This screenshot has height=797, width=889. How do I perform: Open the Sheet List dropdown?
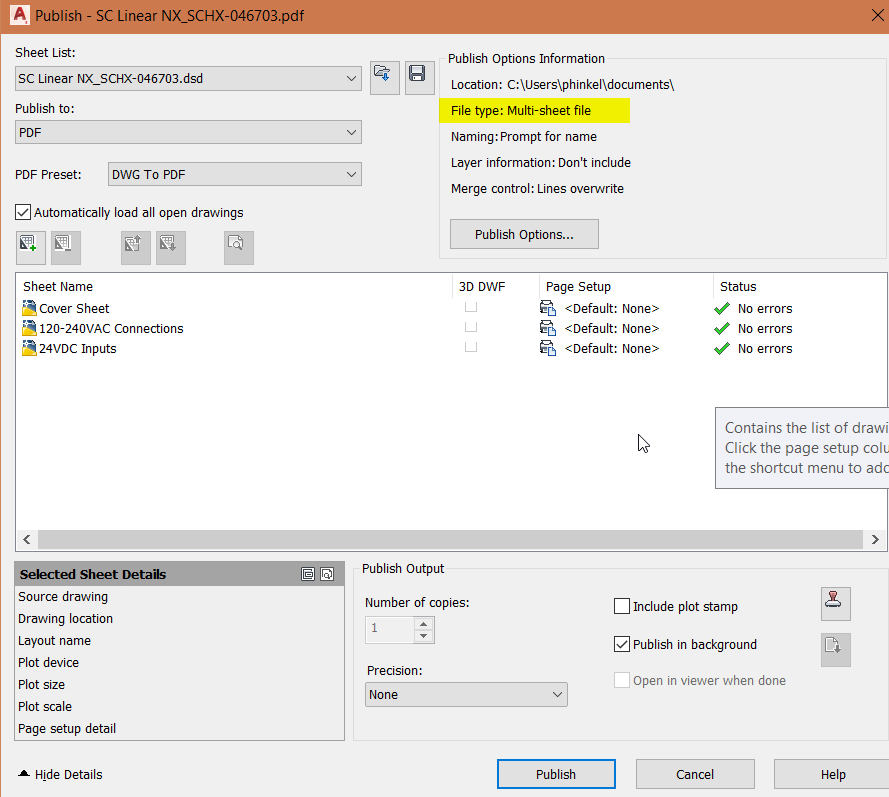tap(351, 77)
